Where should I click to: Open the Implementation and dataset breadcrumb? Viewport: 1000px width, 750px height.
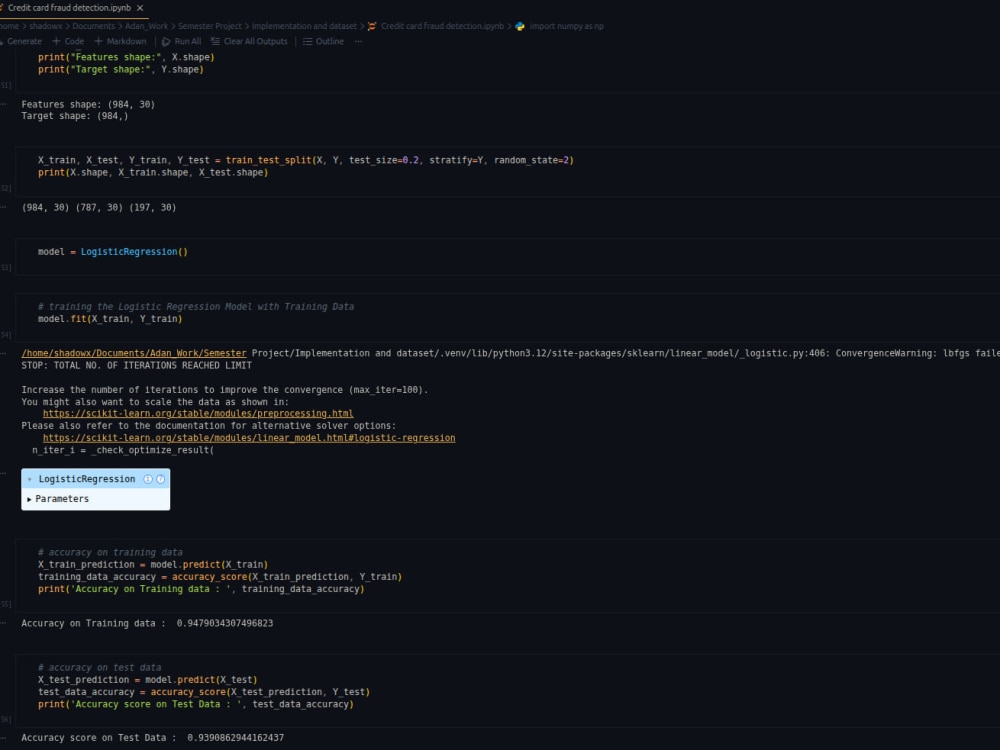(304, 26)
